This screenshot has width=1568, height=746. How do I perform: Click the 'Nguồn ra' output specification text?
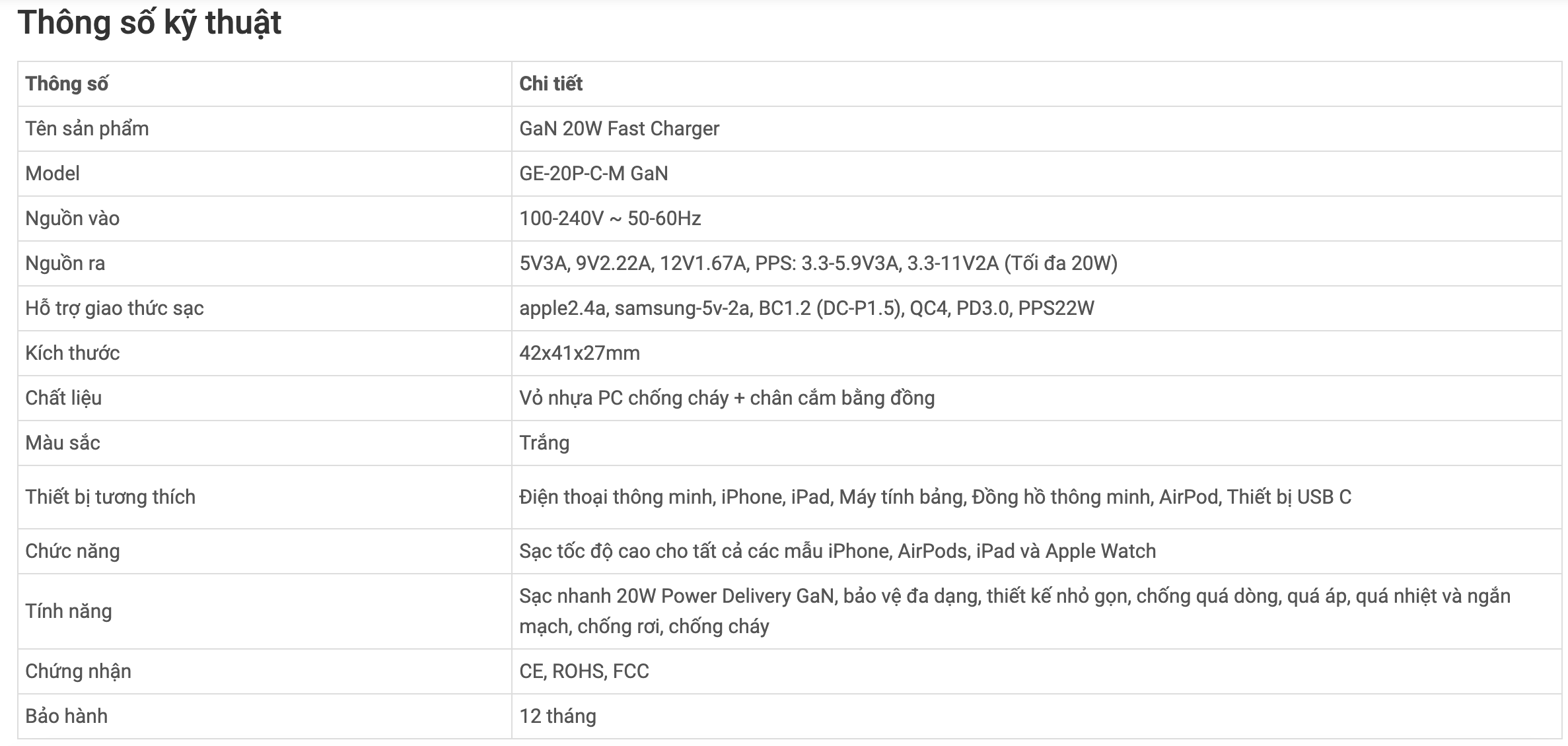click(x=818, y=263)
